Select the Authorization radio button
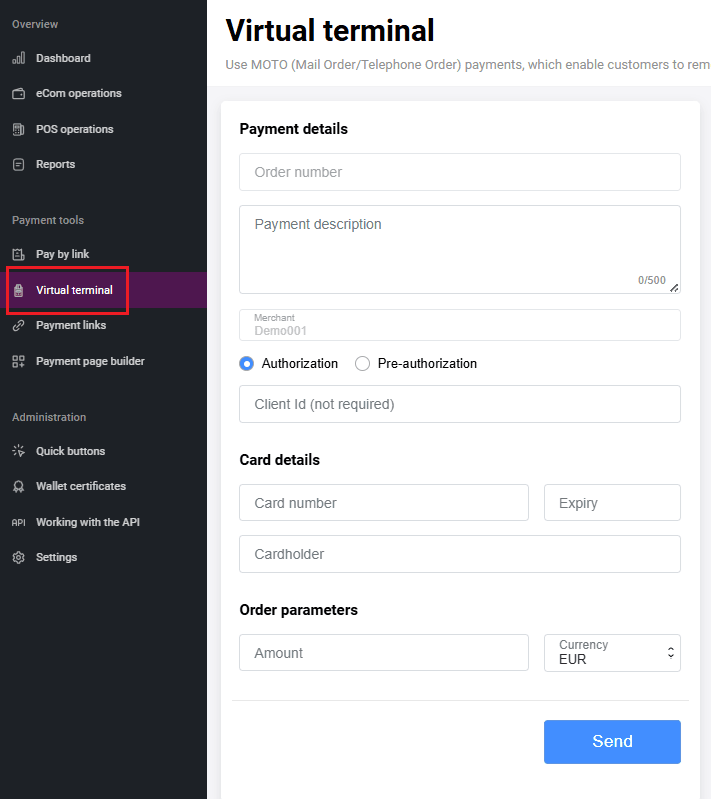 tap(247, 364)
